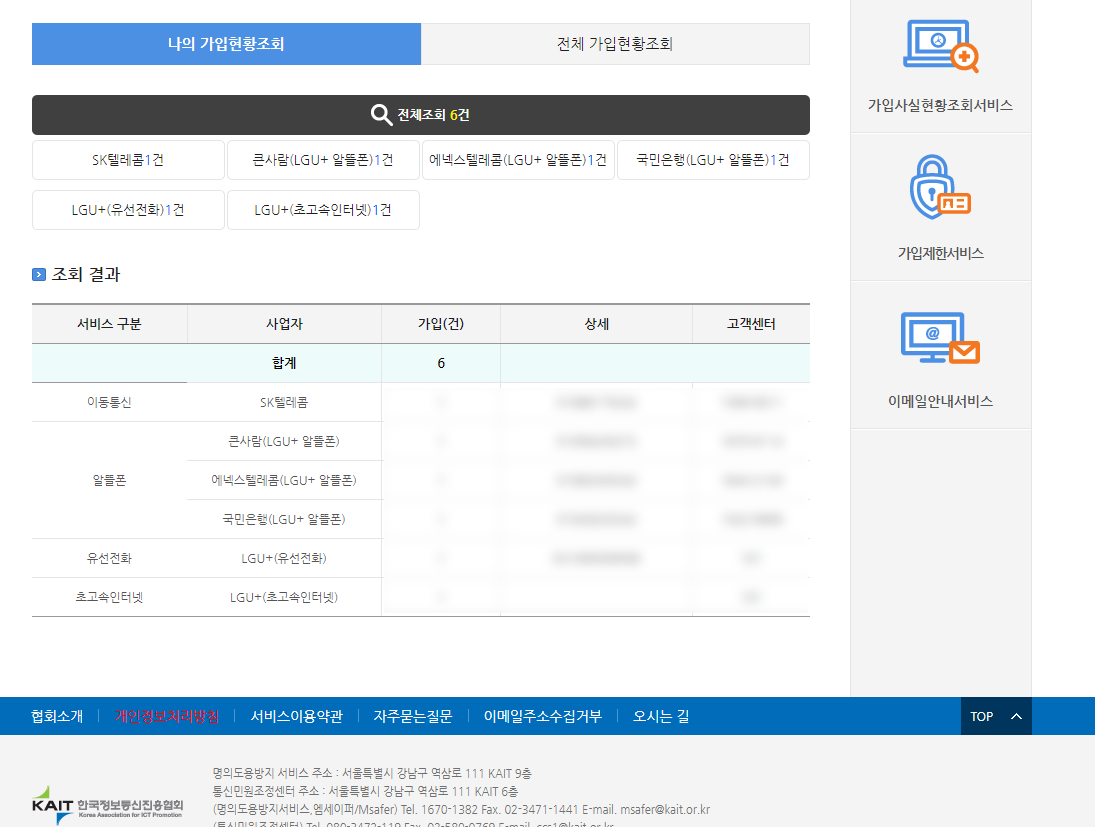This screenshot has height=827, width=1095.
Task: Switch to 전체 가입현황조회 tab
Action: click(615, 44)
